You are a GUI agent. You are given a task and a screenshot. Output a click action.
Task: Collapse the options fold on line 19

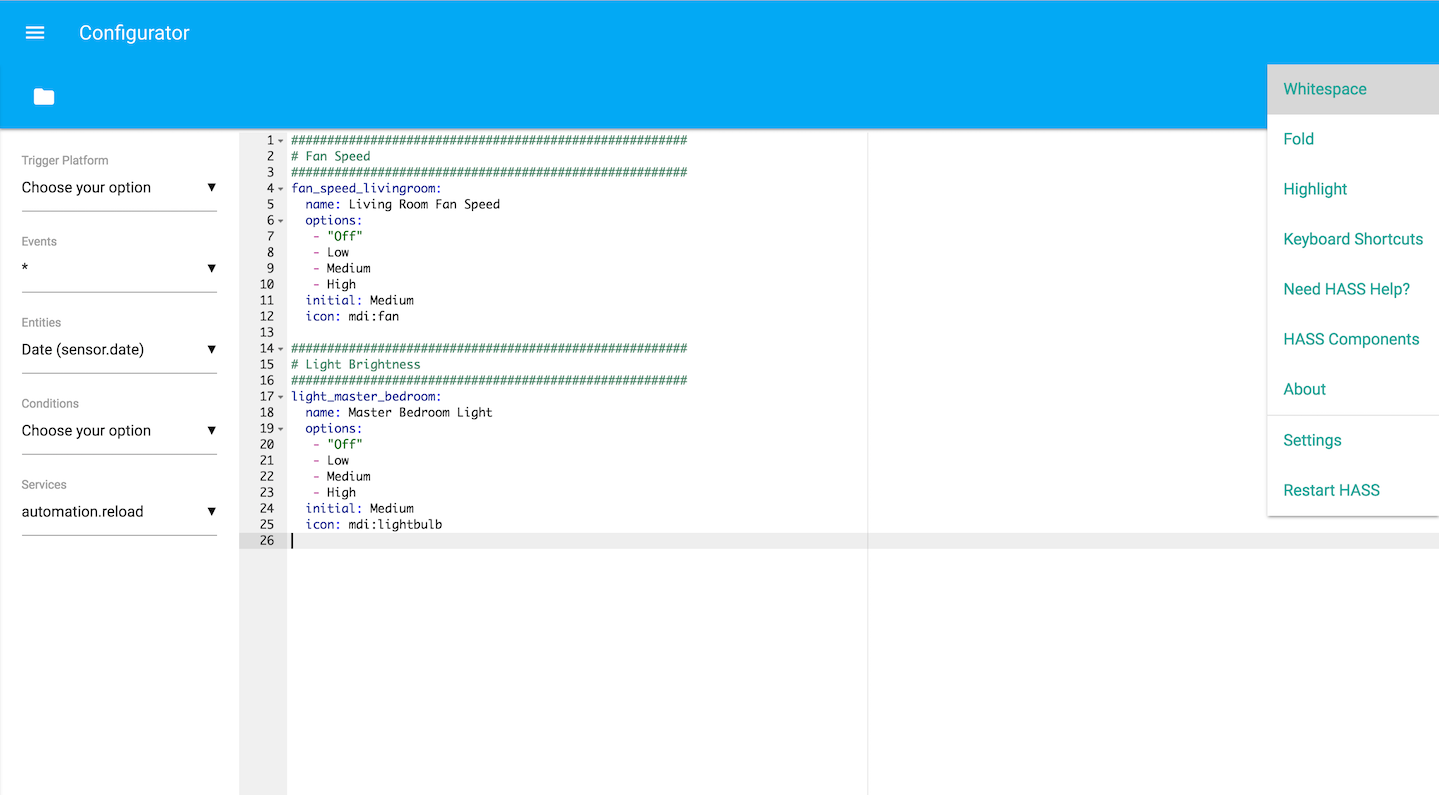pos(281,429)
